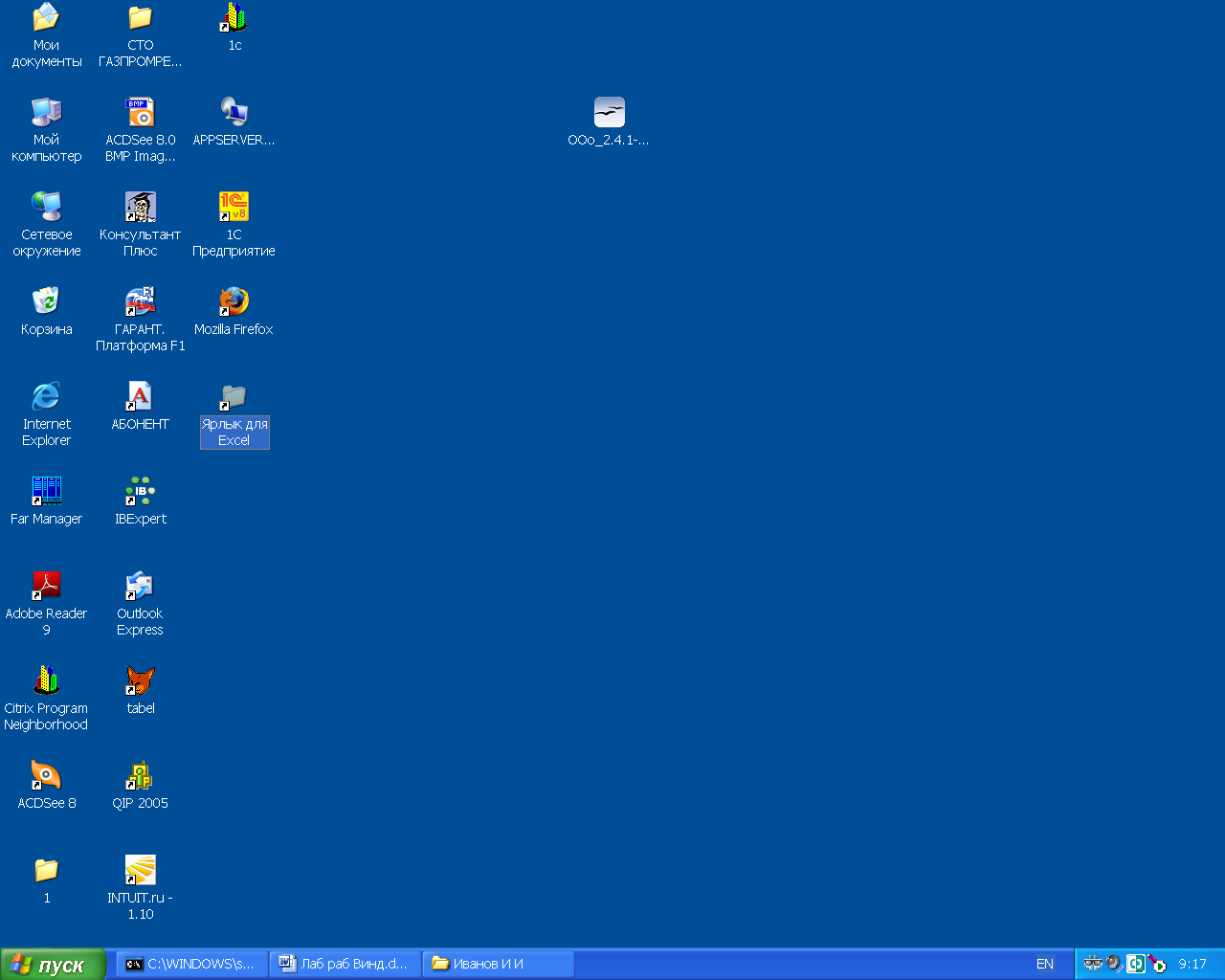Screen dimensions: 1225x980
Task: Click the speaker volume tray icon
Action: click(1115, 964)
